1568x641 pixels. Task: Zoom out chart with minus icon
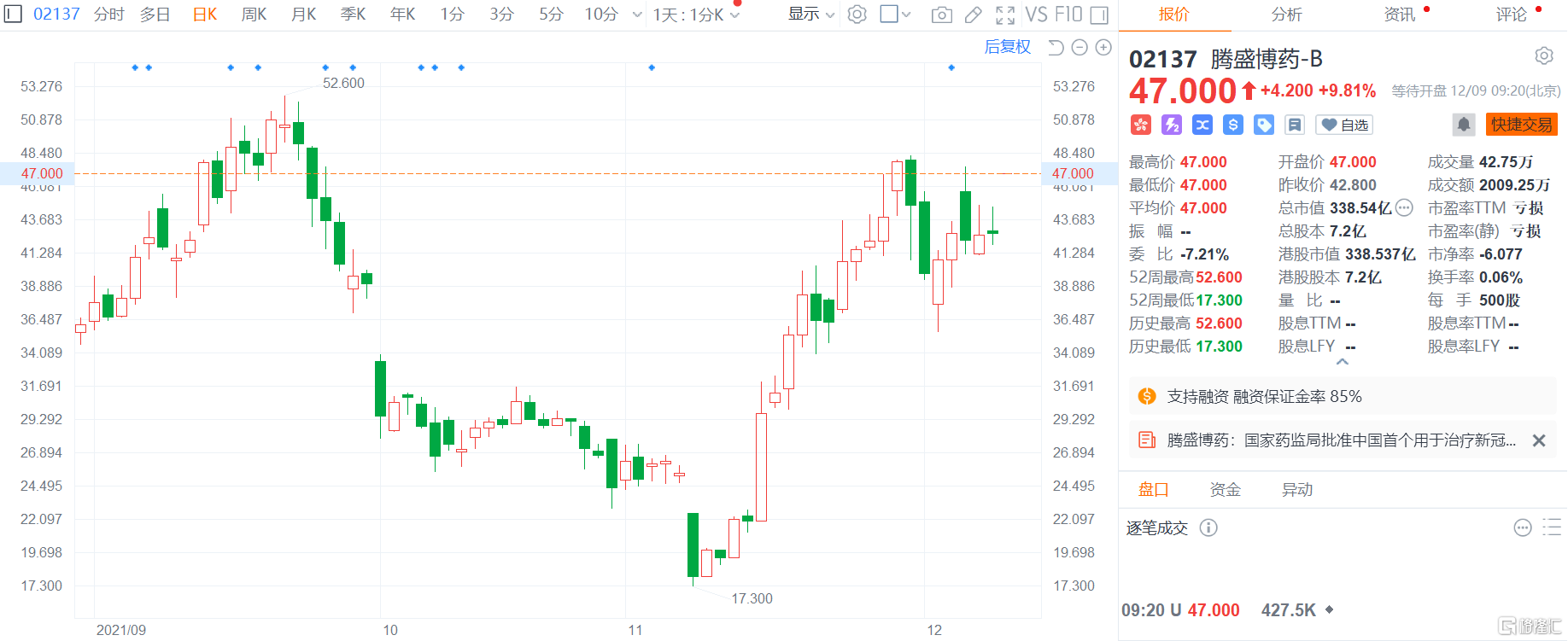click(x=1079, y=47)
